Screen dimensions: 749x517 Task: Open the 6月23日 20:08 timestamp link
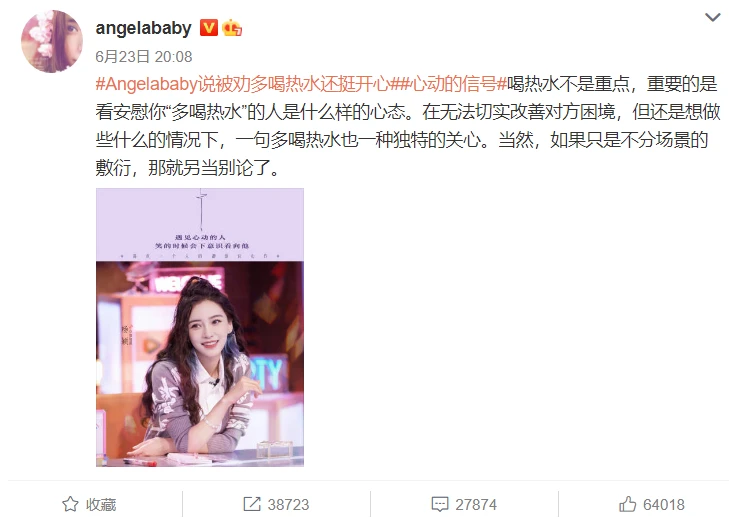coord(144,57)
